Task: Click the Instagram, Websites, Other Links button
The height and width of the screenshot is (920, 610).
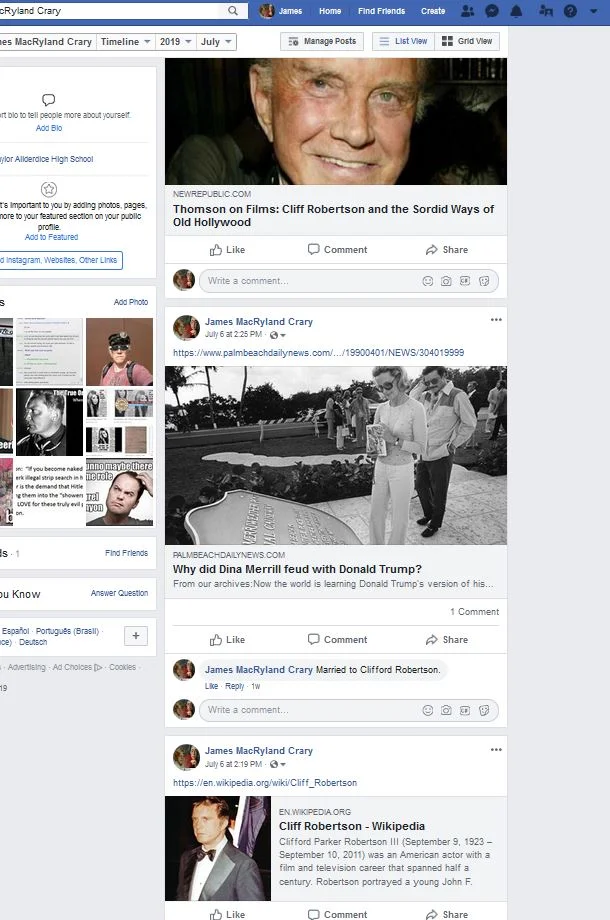Action: click(x=61, y=260)
